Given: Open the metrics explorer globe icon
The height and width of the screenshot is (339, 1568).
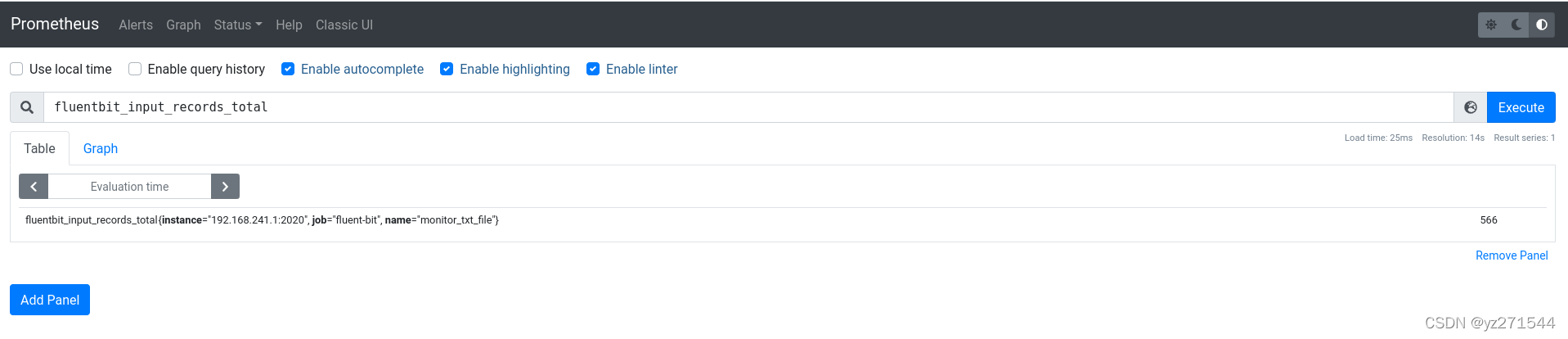Looking at the screenshot, I should (x=1471, y=107).
